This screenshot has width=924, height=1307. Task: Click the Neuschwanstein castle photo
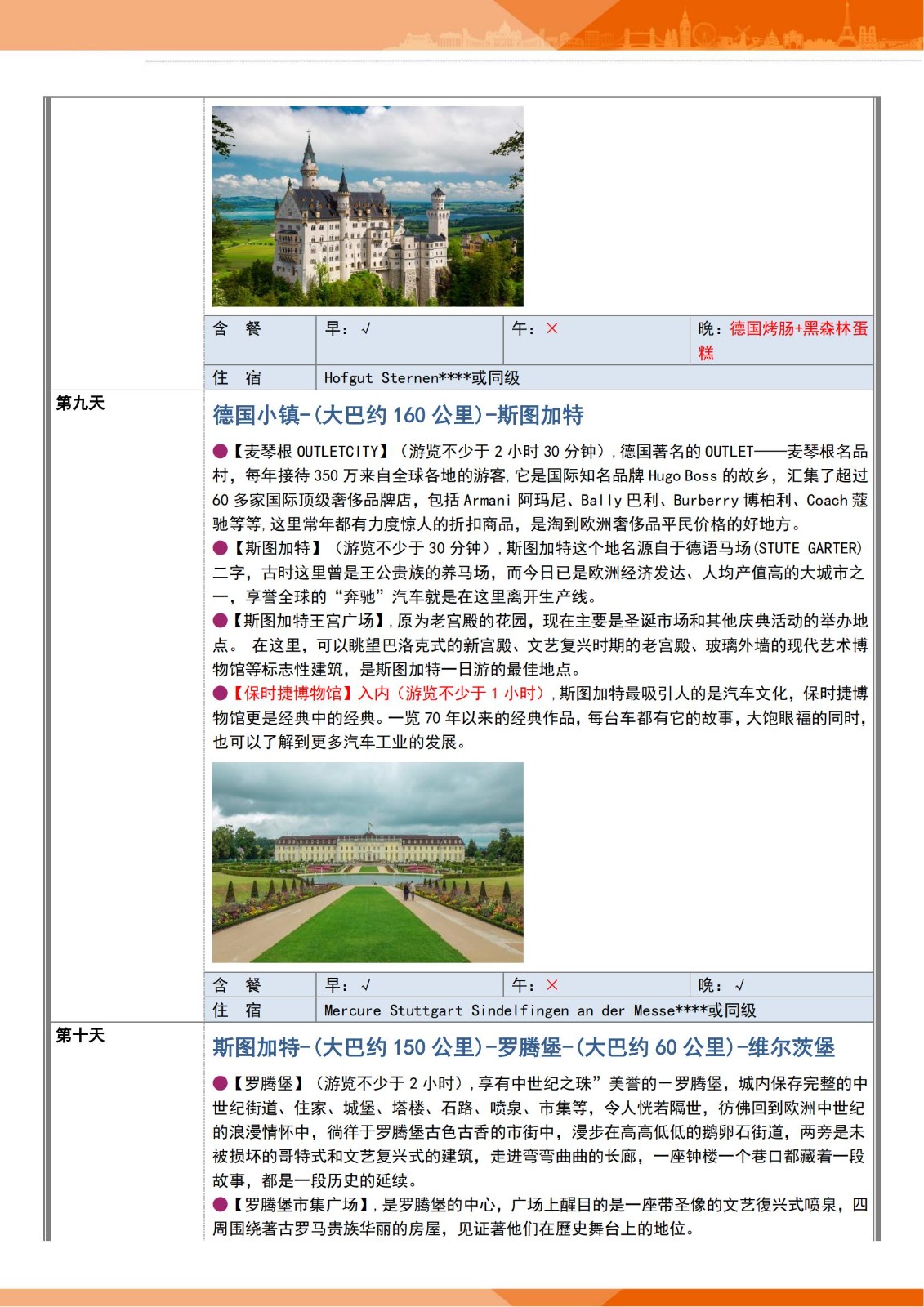click(368, 207)
